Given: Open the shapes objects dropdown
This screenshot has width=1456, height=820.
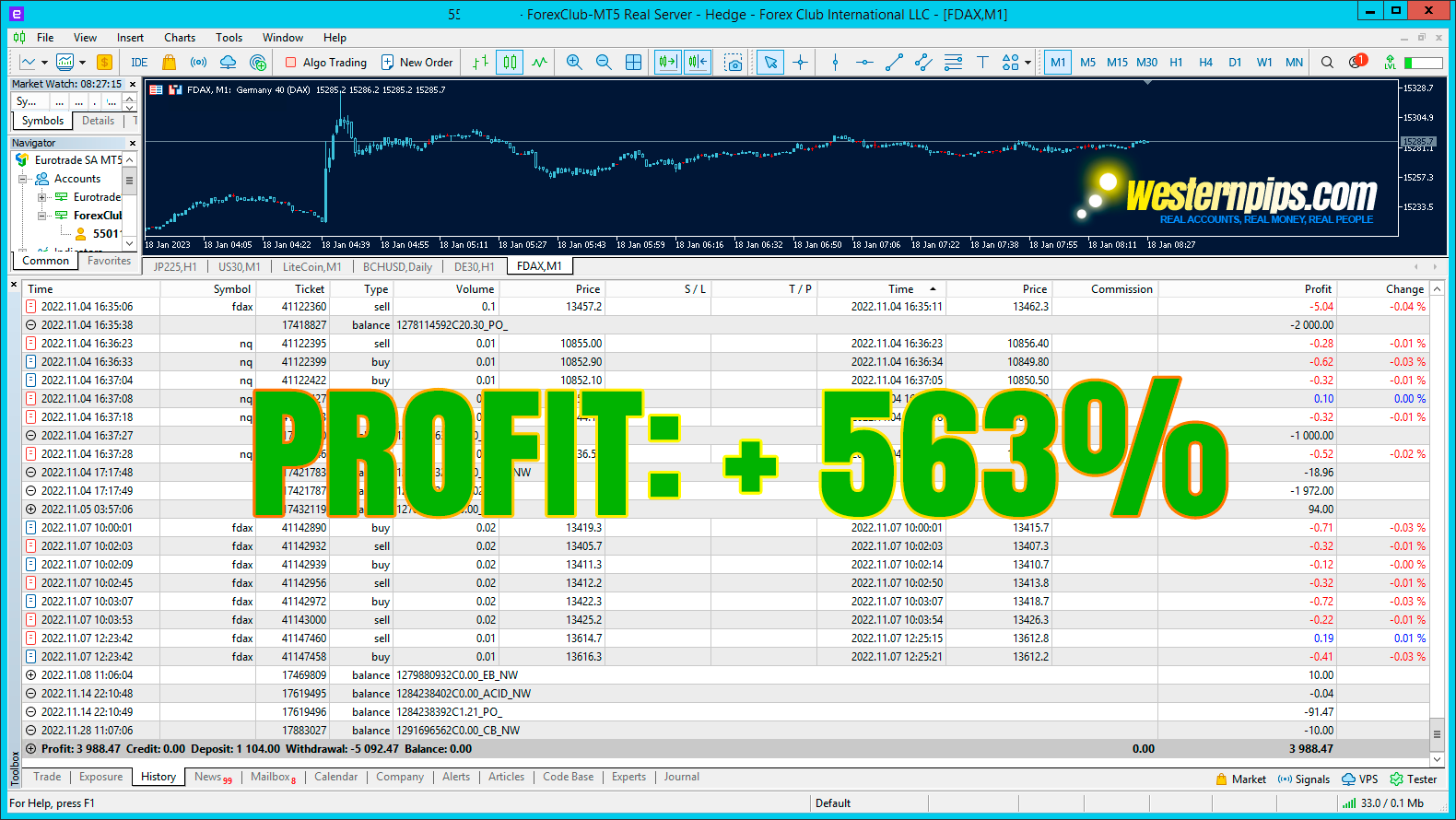Looking at the screenshot, I should tap(1016, 63).
